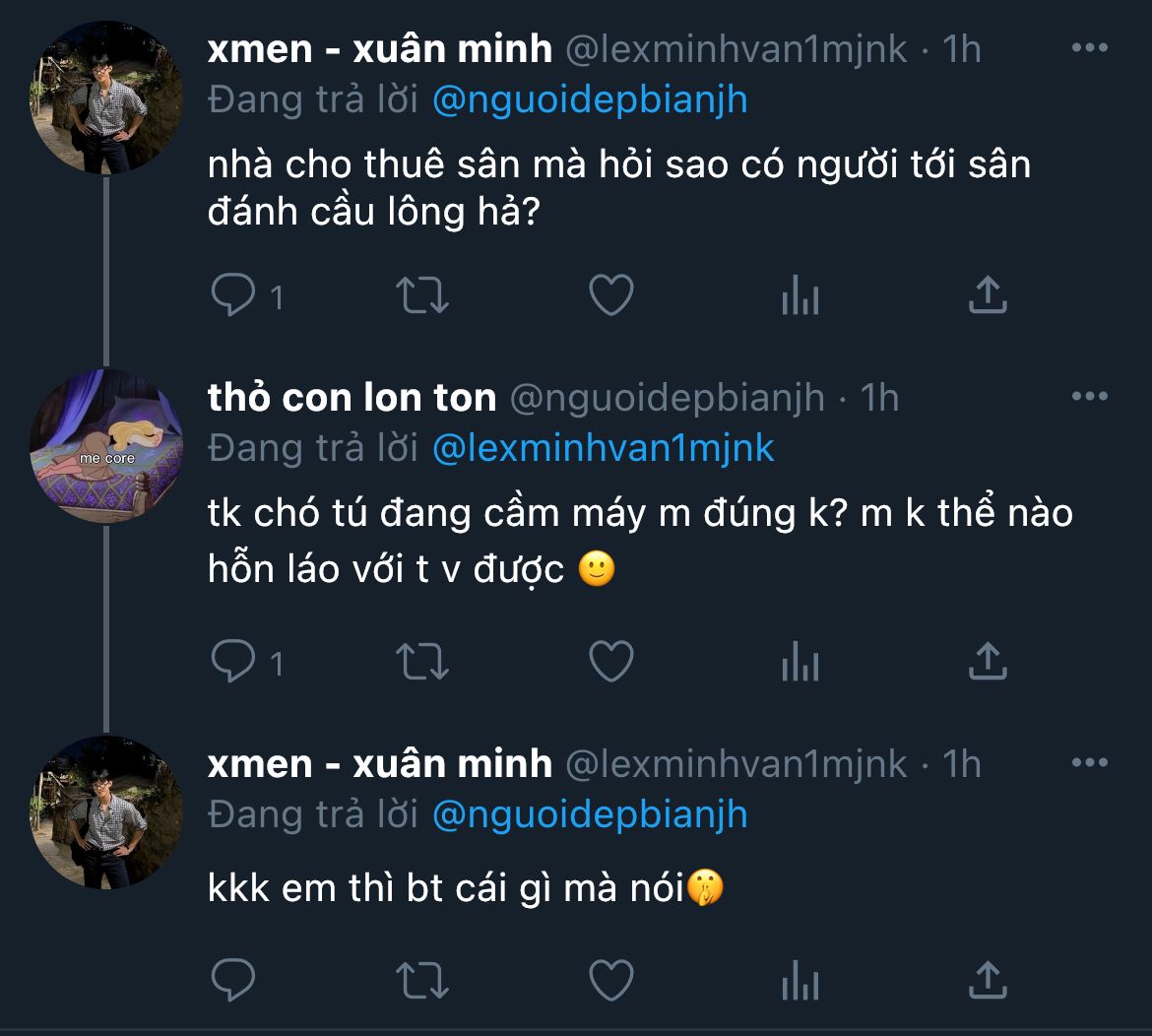This screenshot has width=1152, height=1036.
Task: View analytics for thỏ con lon ton's tweet
Action: point(800,663)
